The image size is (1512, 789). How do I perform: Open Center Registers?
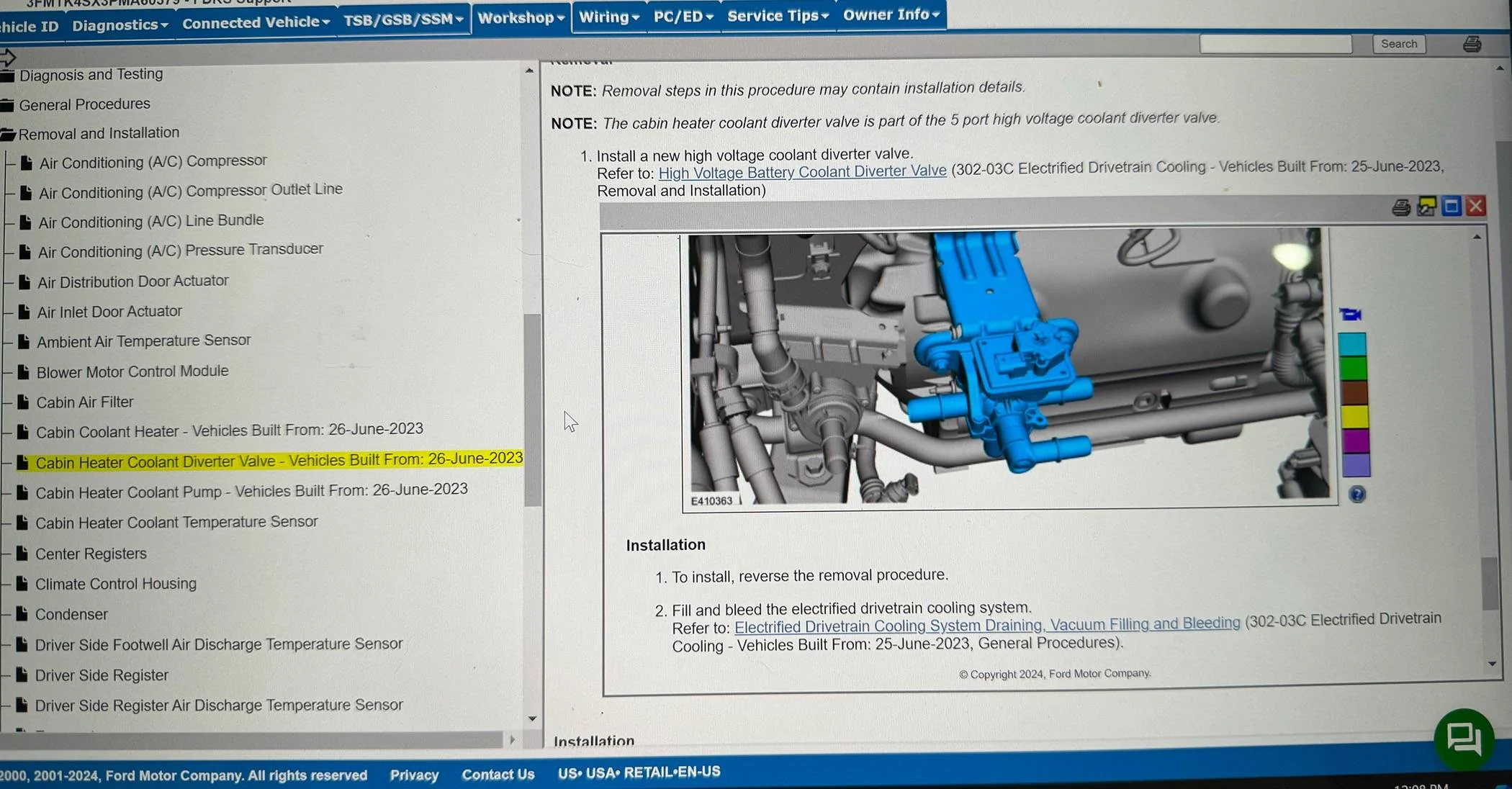[x=91, y=554]
